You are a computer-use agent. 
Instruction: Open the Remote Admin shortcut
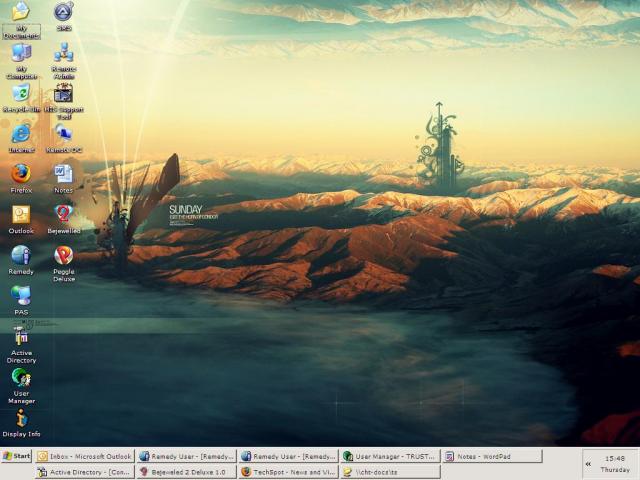coord(64,61)
